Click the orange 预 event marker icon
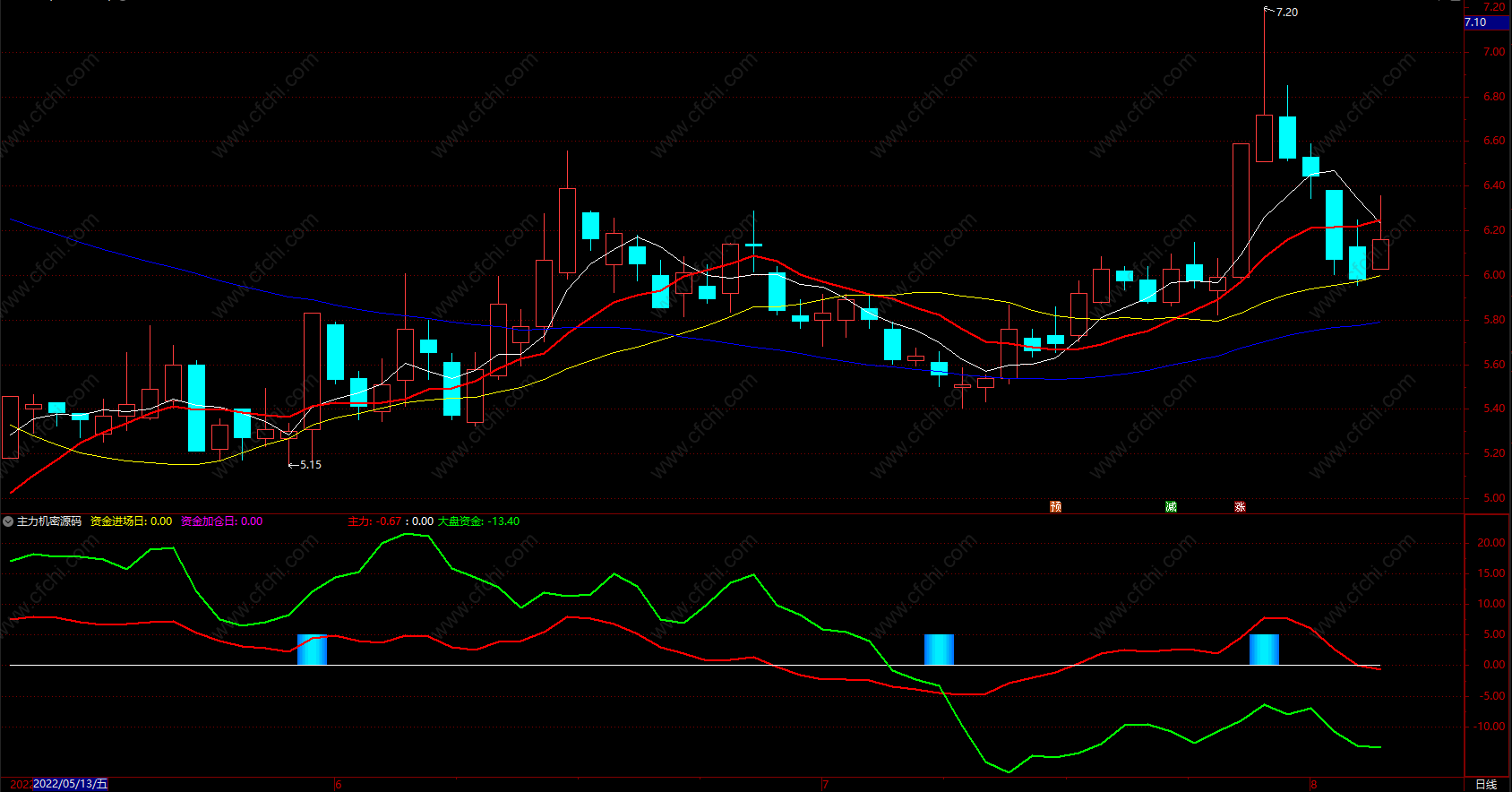Viewport: 1512px width, 792px height. click(1056, 507)
